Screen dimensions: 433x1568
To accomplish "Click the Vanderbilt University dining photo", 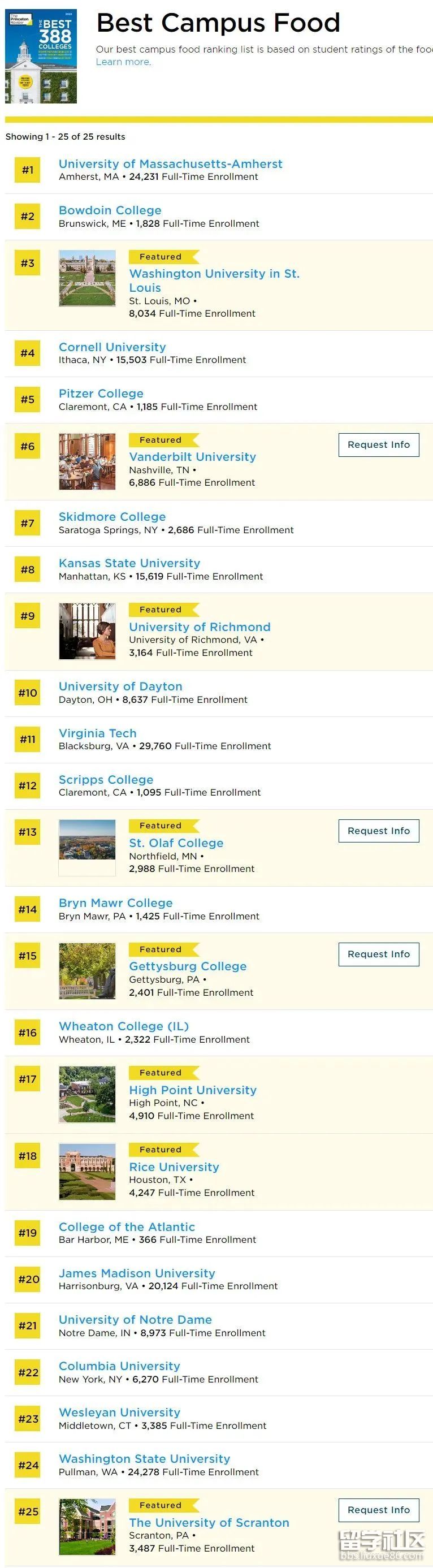I will click(87, 461).
